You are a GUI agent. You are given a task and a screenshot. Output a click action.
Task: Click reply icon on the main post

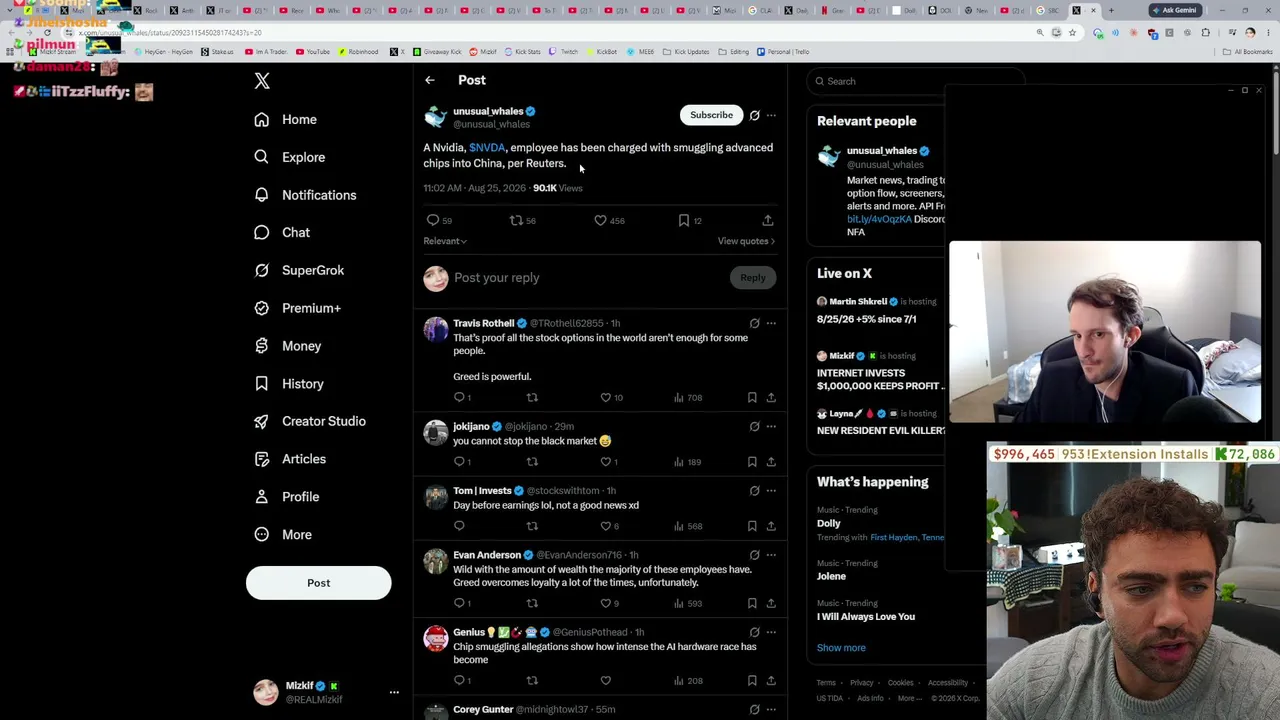[433, 220]
